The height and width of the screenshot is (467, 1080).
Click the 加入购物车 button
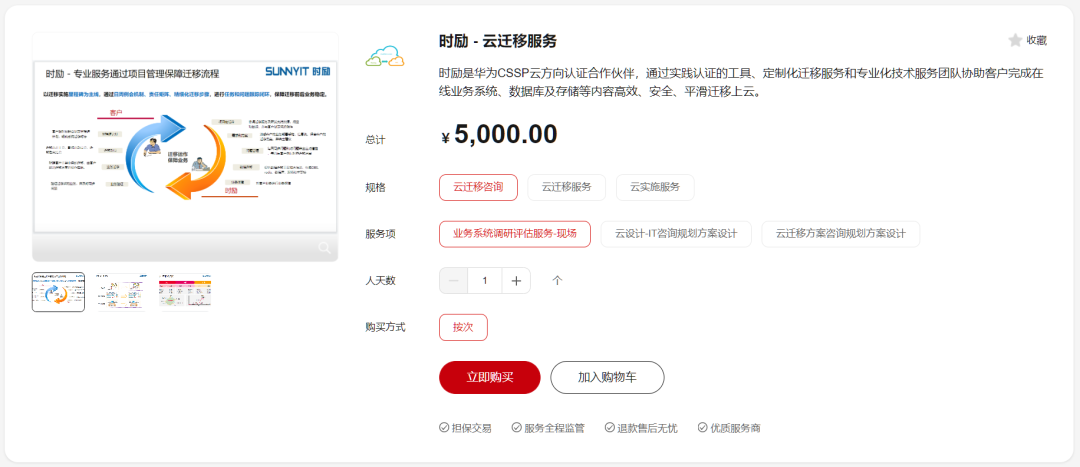[x=608, y=377]
